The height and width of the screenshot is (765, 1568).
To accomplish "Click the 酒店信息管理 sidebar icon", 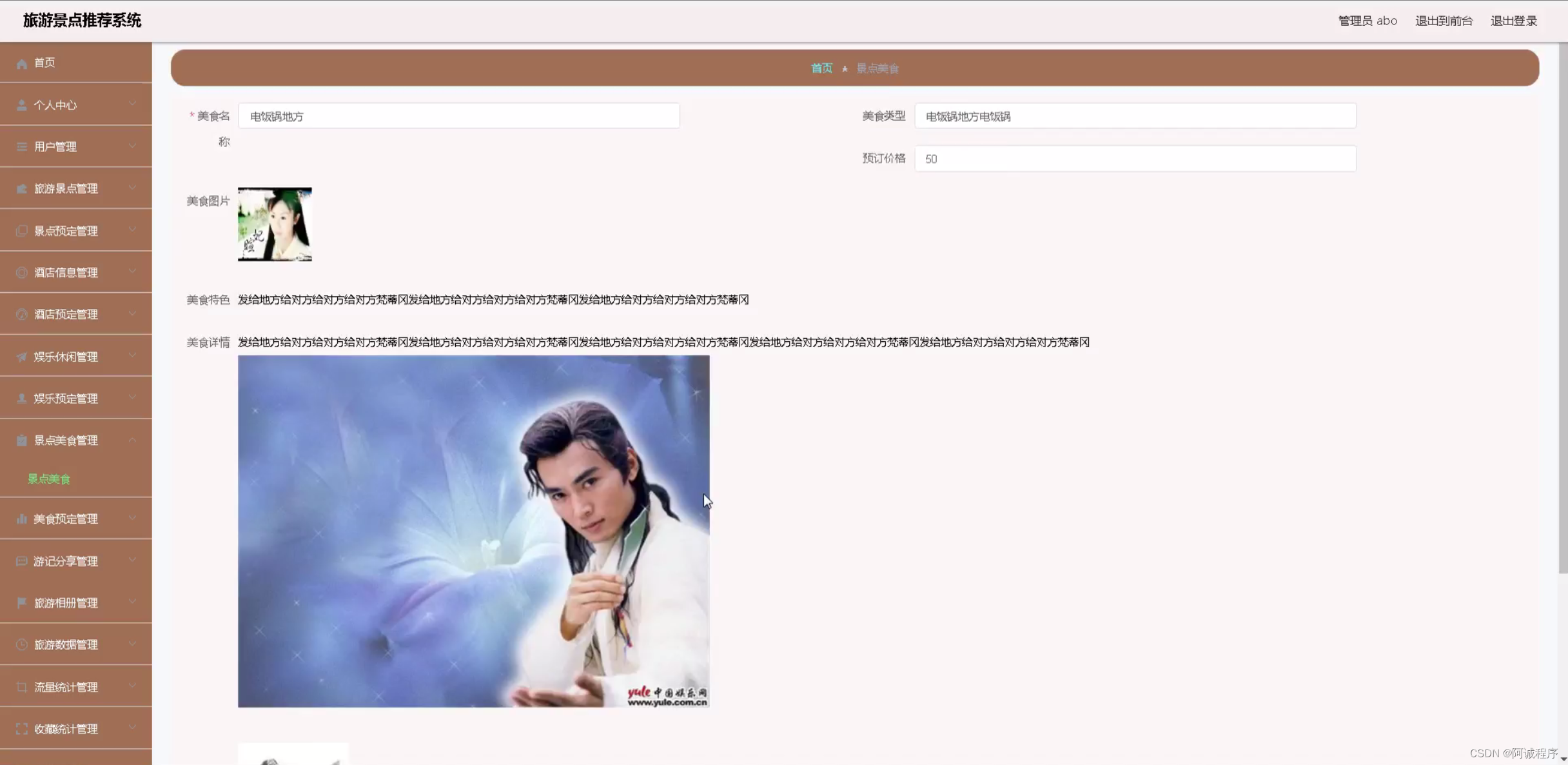I will (x=21, y=272).
